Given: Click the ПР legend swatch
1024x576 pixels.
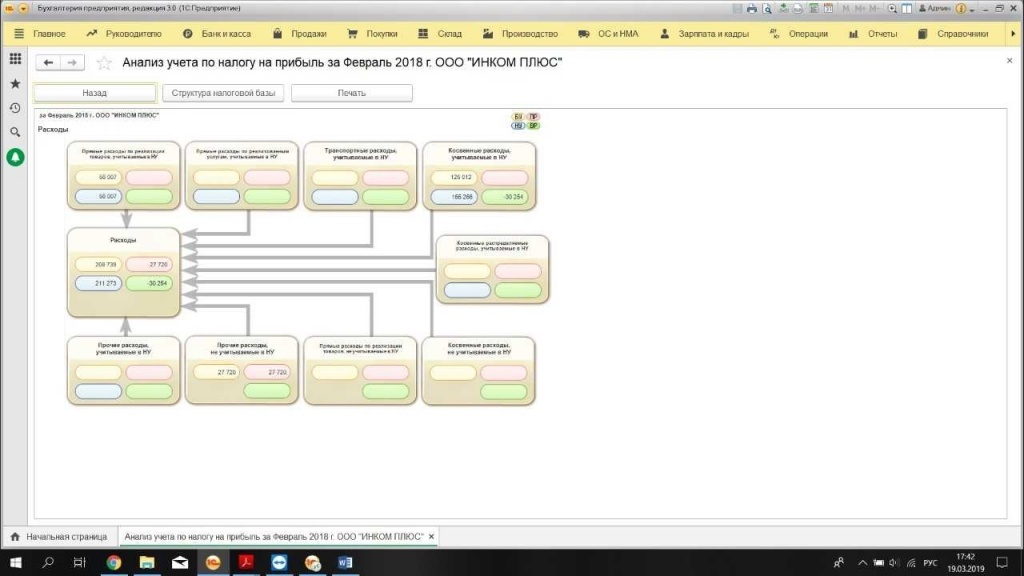Looking at the screenshot, I should pos(534,116).
